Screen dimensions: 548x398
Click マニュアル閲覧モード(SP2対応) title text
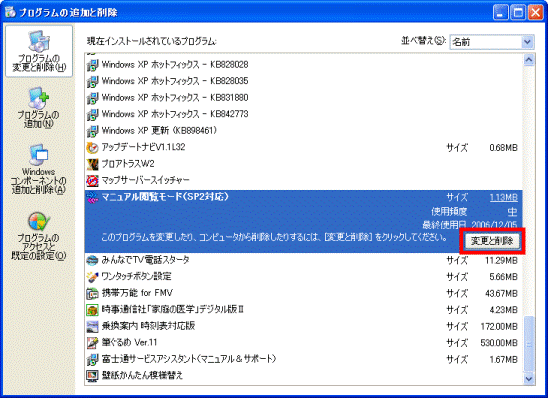pos(165,197)
